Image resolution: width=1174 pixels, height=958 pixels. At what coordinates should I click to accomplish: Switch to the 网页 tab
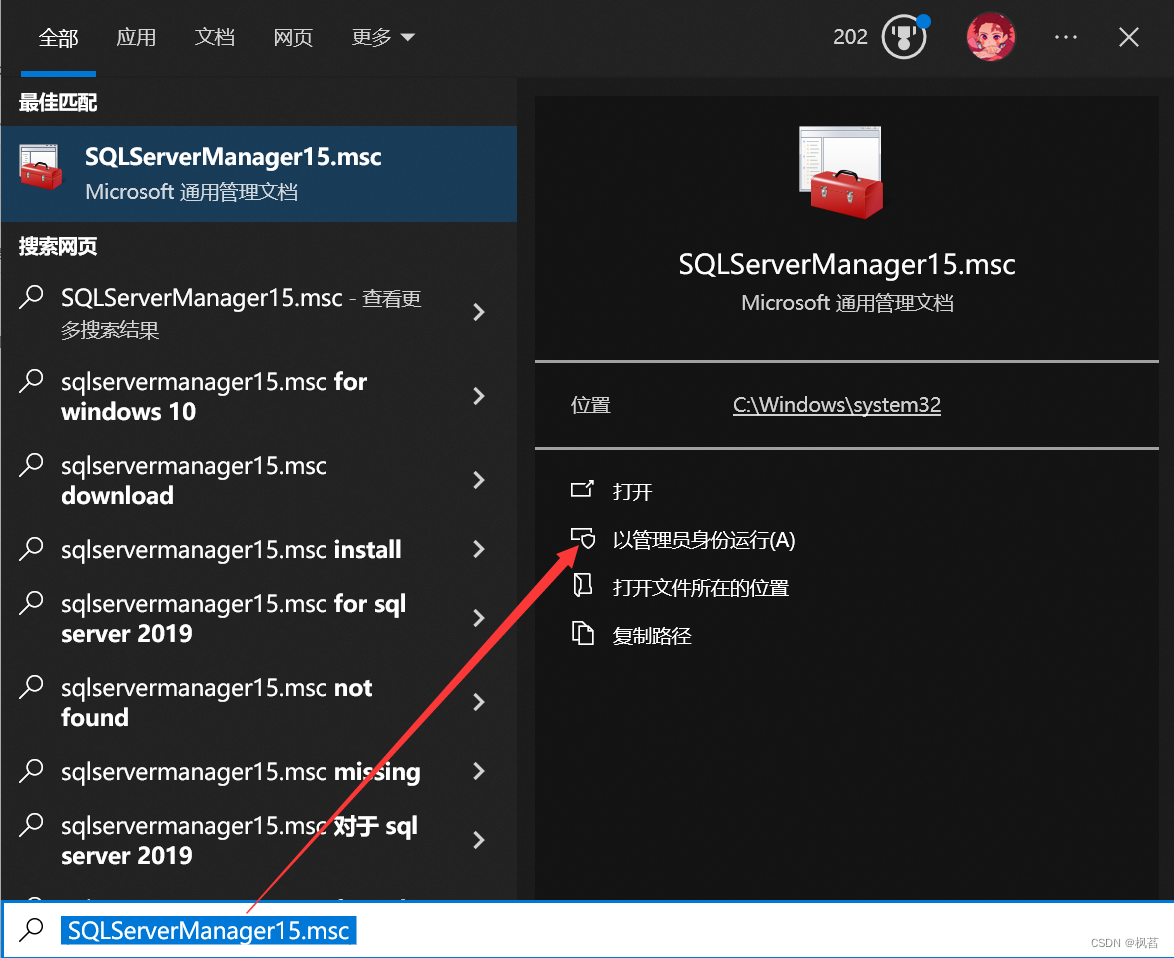click(x=293, y=37)
